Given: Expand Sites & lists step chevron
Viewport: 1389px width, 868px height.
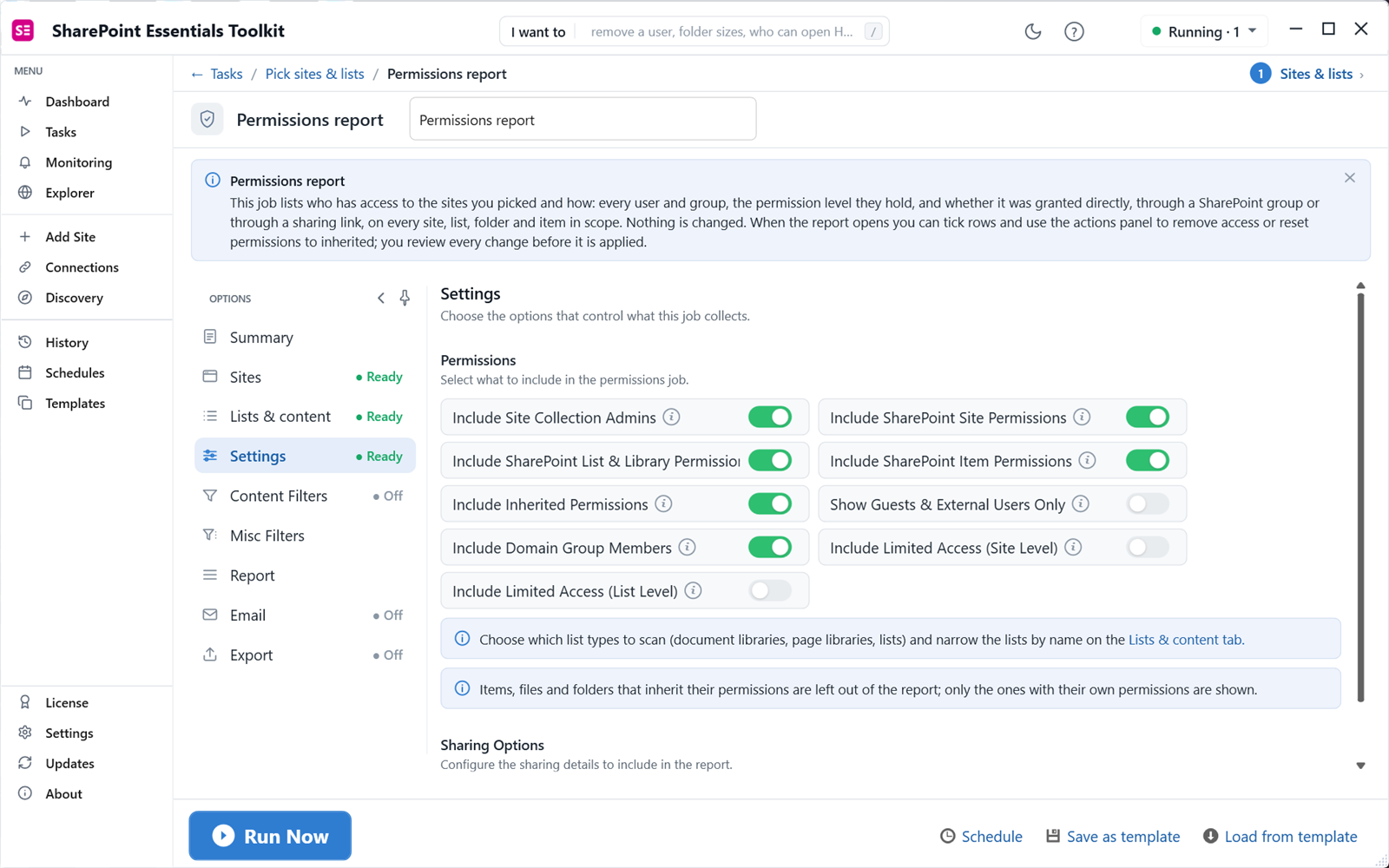Looking at the screenshot, I should [x=1361, y=75].
